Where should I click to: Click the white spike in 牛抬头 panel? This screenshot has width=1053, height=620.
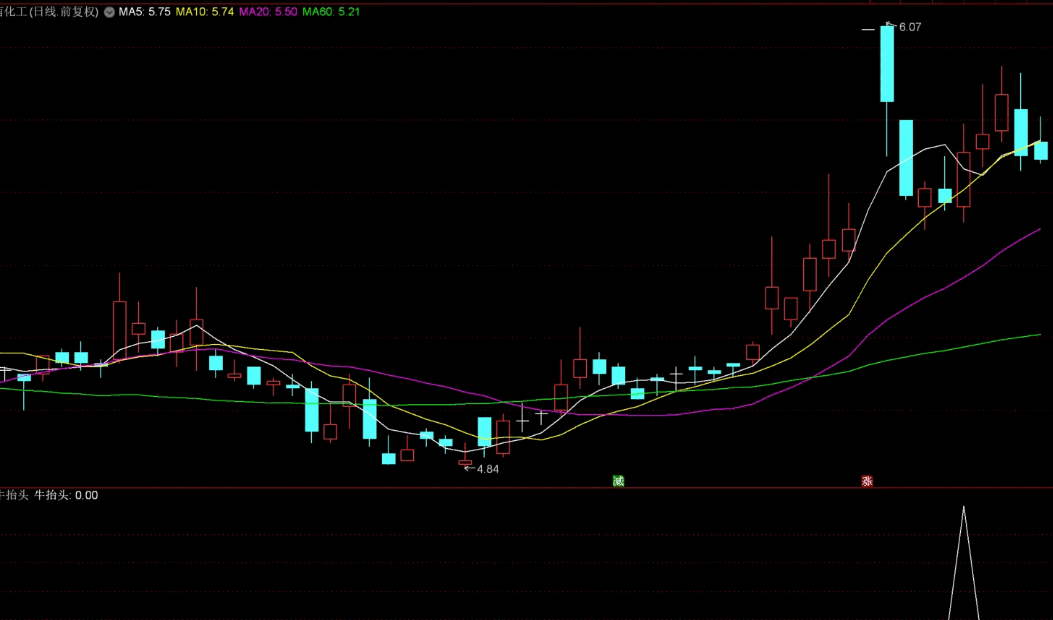point(964,563)
